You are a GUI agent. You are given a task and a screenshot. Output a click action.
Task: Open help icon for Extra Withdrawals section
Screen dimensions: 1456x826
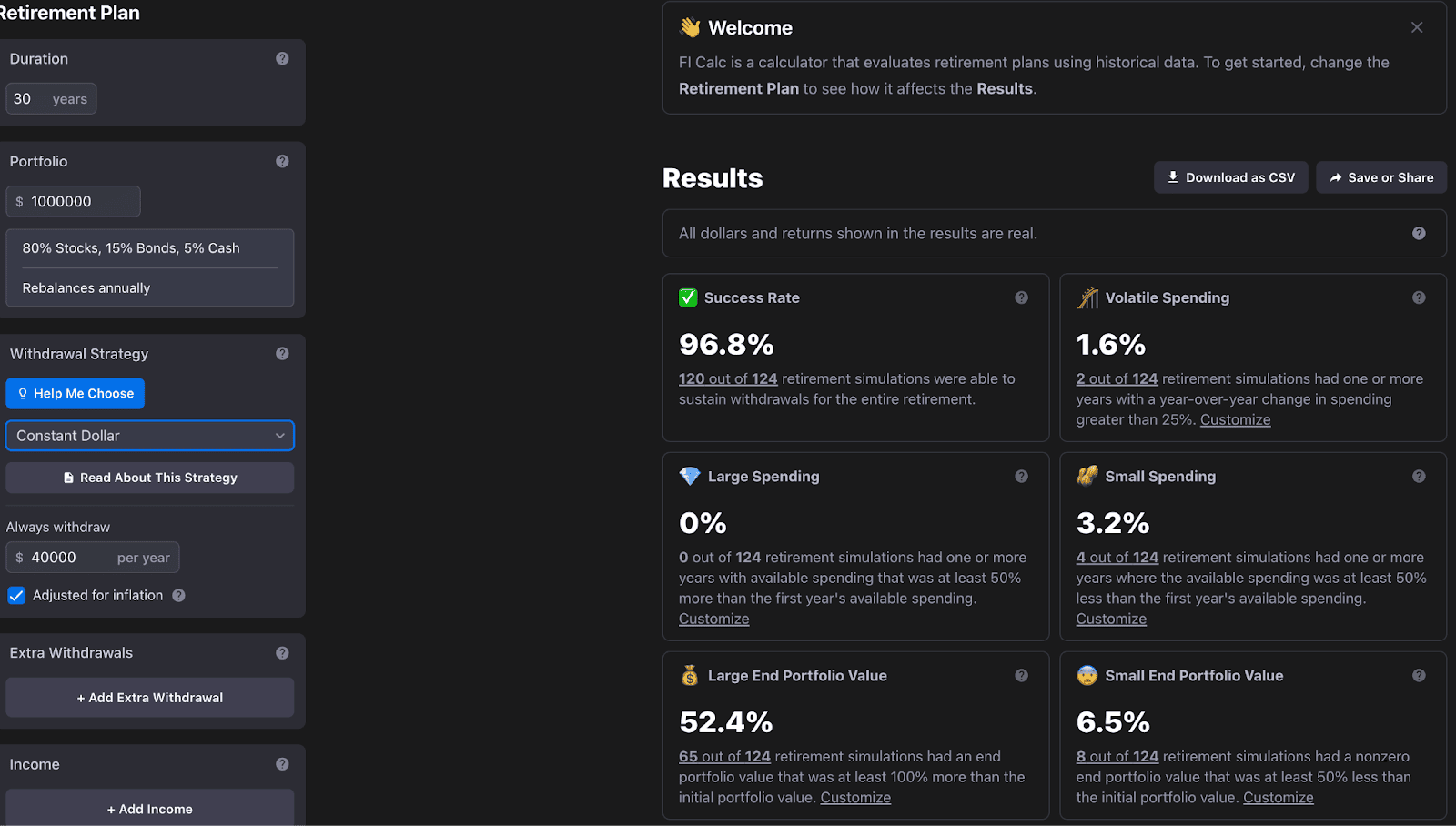(x=282, y=653)
